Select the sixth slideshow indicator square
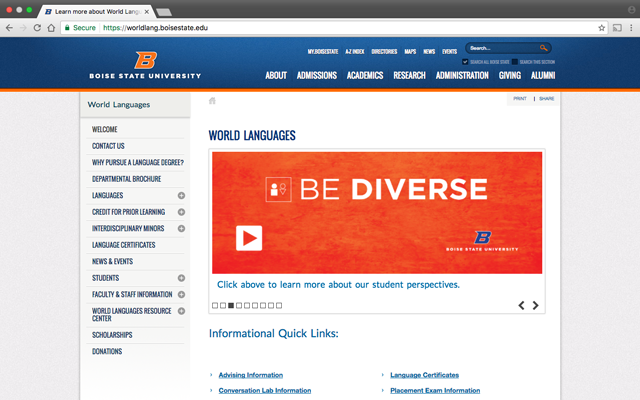 click(255, 305)
